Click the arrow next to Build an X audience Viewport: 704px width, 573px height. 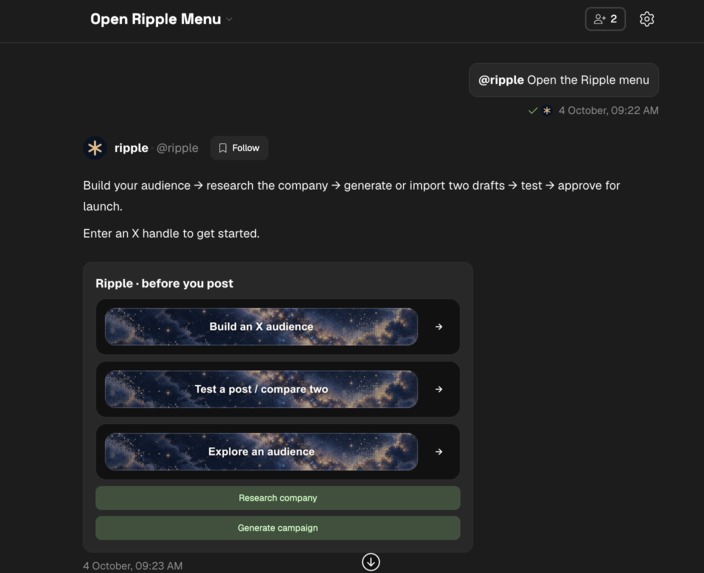pyautogui.click(x=439, y=327)
